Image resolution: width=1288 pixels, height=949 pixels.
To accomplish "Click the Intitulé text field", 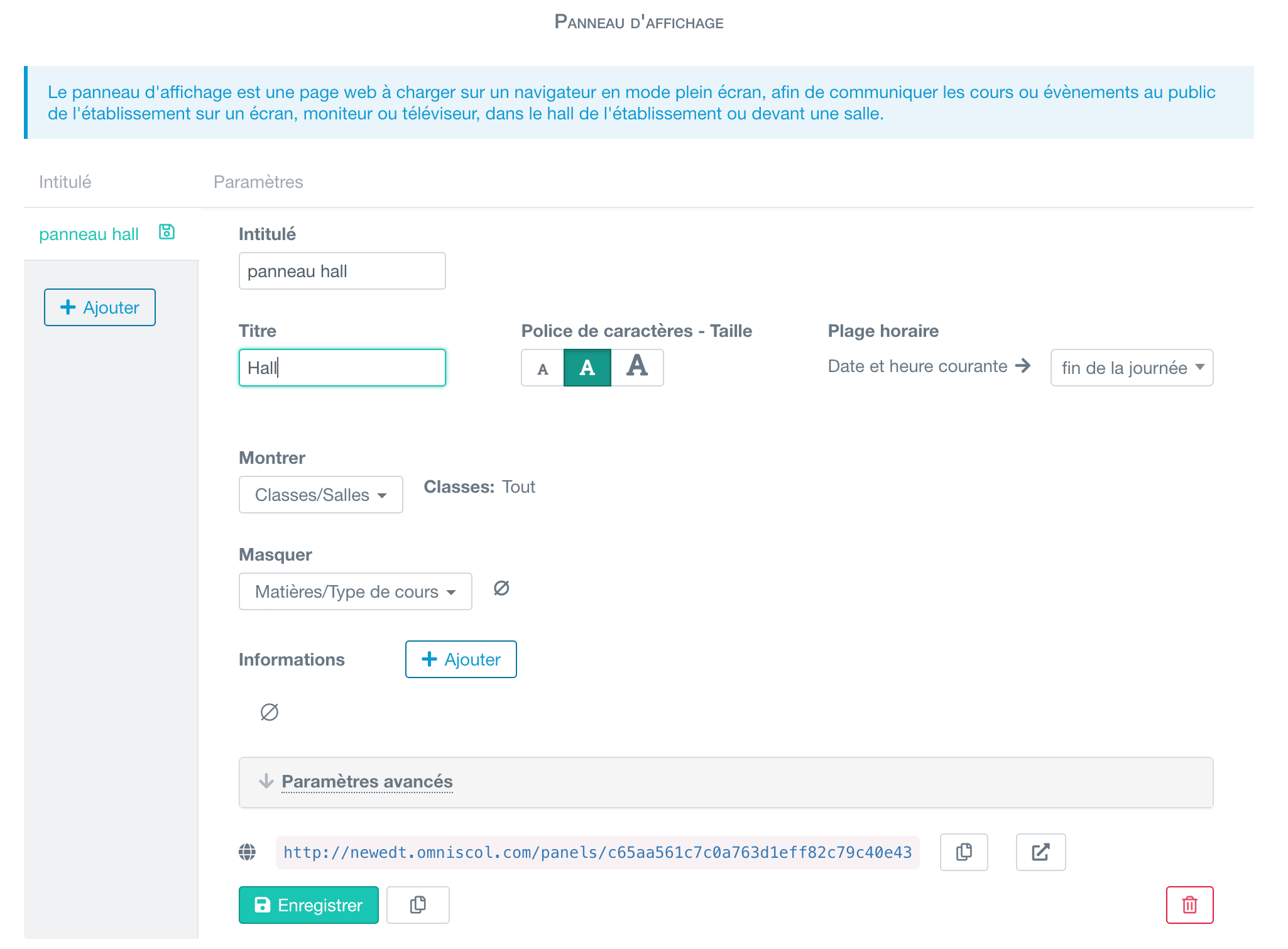I will (x=342, y=272).
